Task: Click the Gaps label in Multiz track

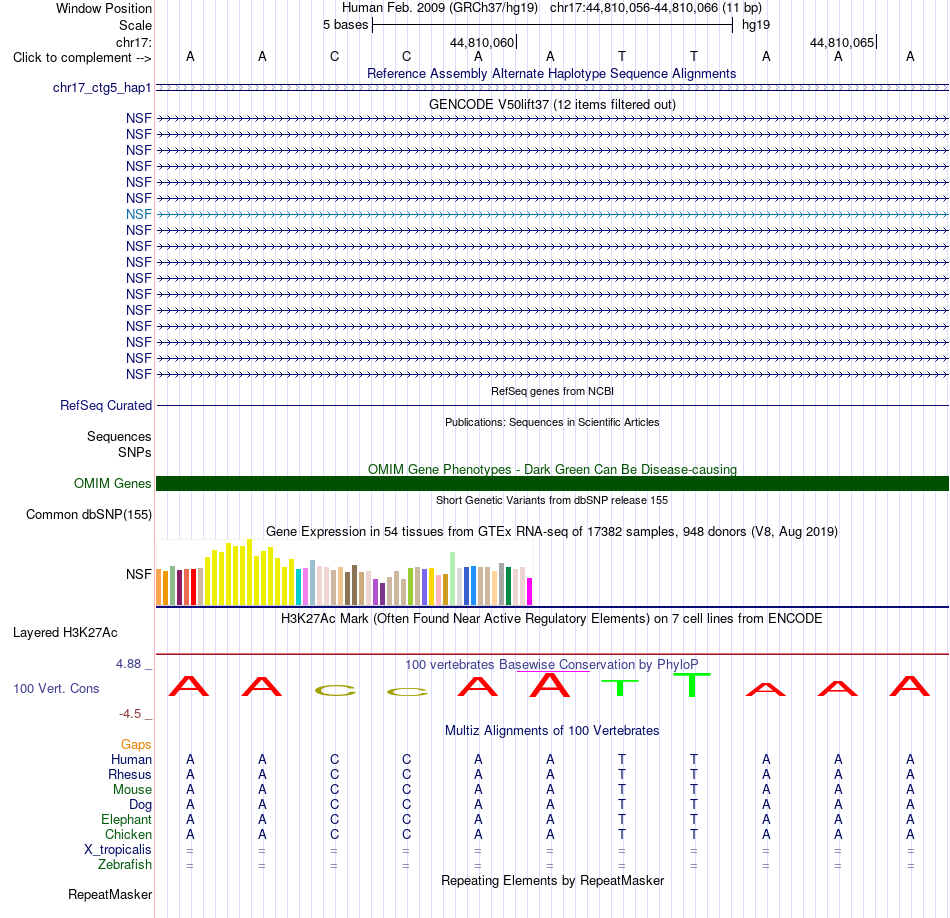Action: (x=136, y=745)
